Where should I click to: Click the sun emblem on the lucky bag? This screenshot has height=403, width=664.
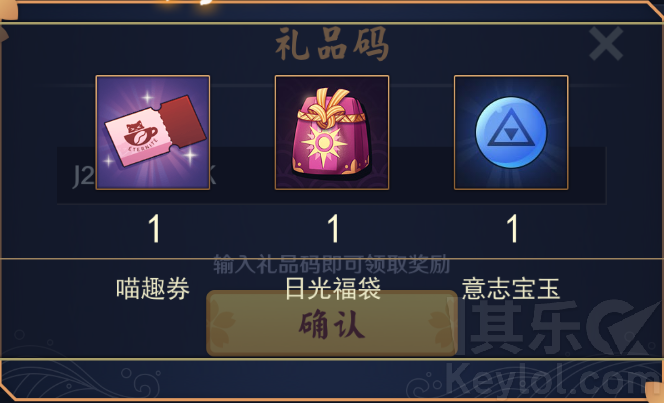pyautogui.click(x=324, y=144)
